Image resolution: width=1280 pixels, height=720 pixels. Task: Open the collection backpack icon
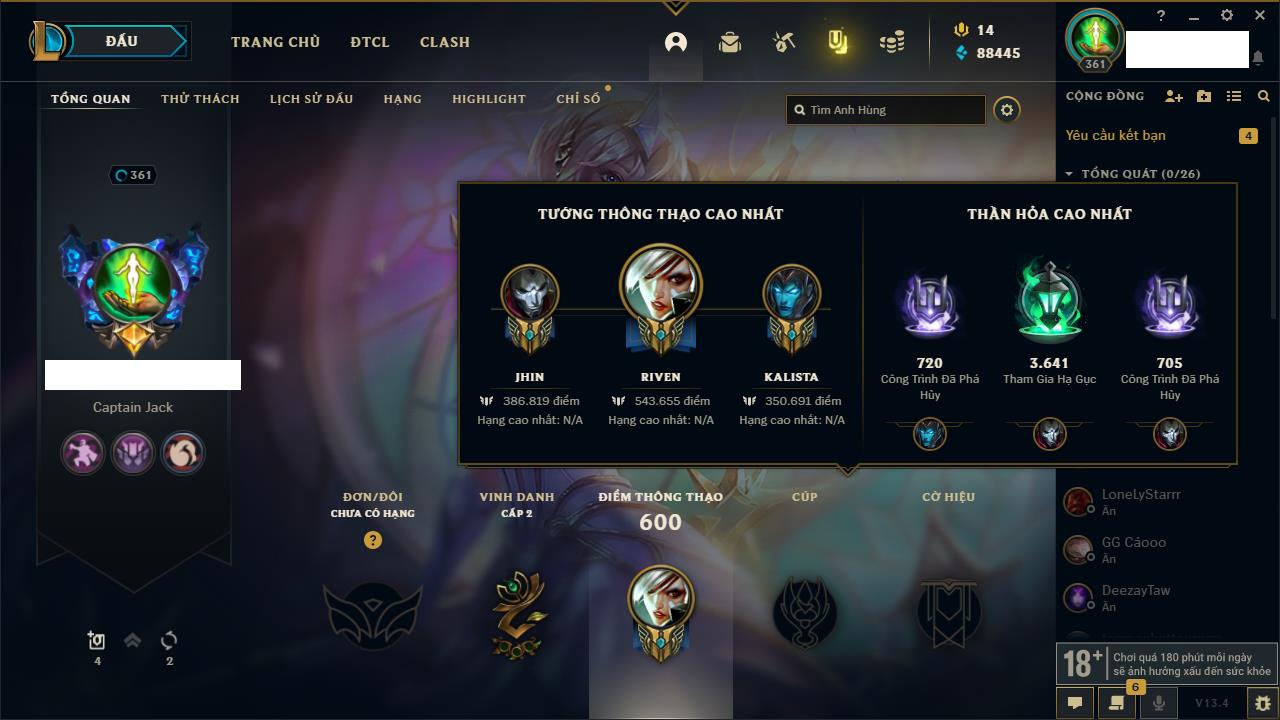point(730,42)
